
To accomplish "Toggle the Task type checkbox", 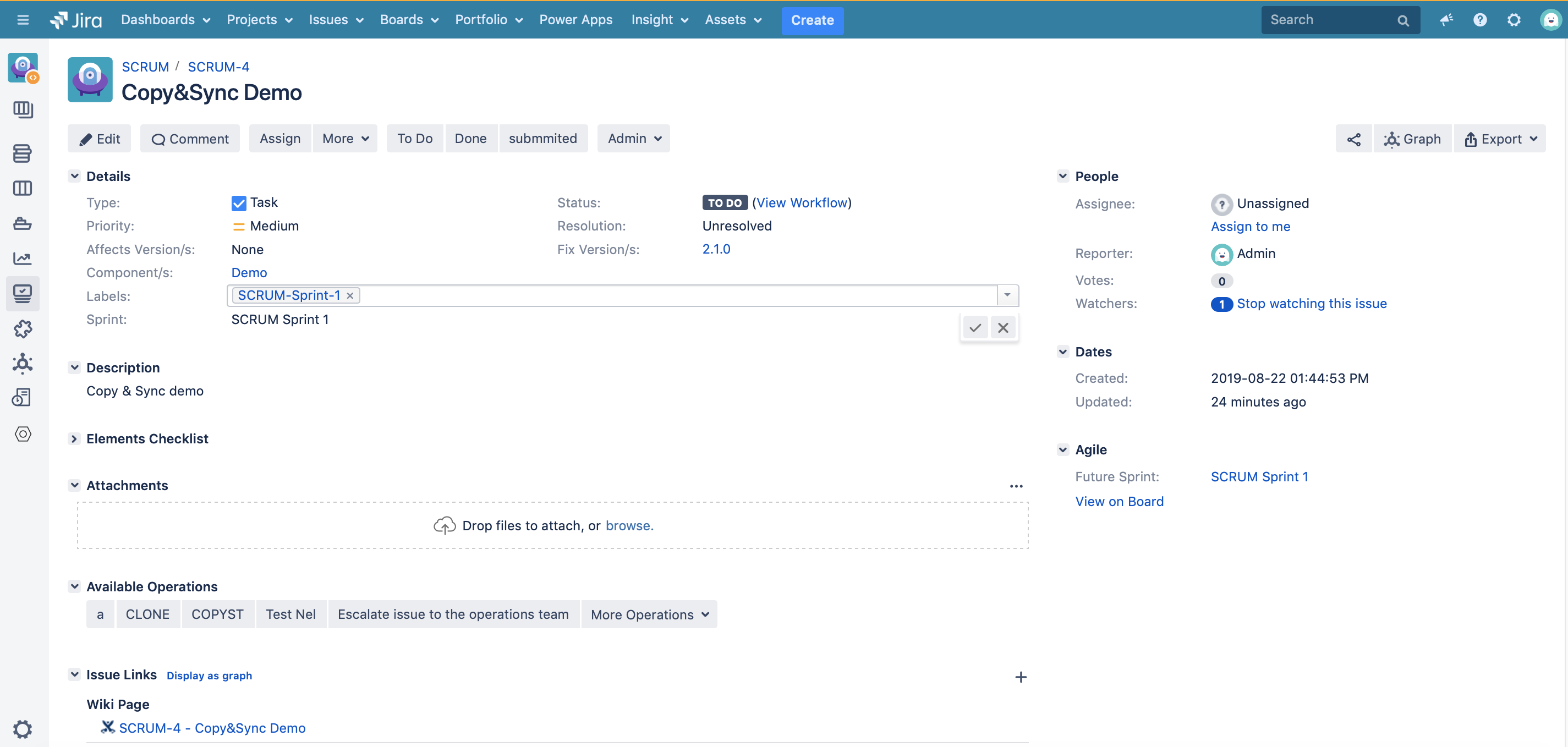I will (x=238, y=203).
